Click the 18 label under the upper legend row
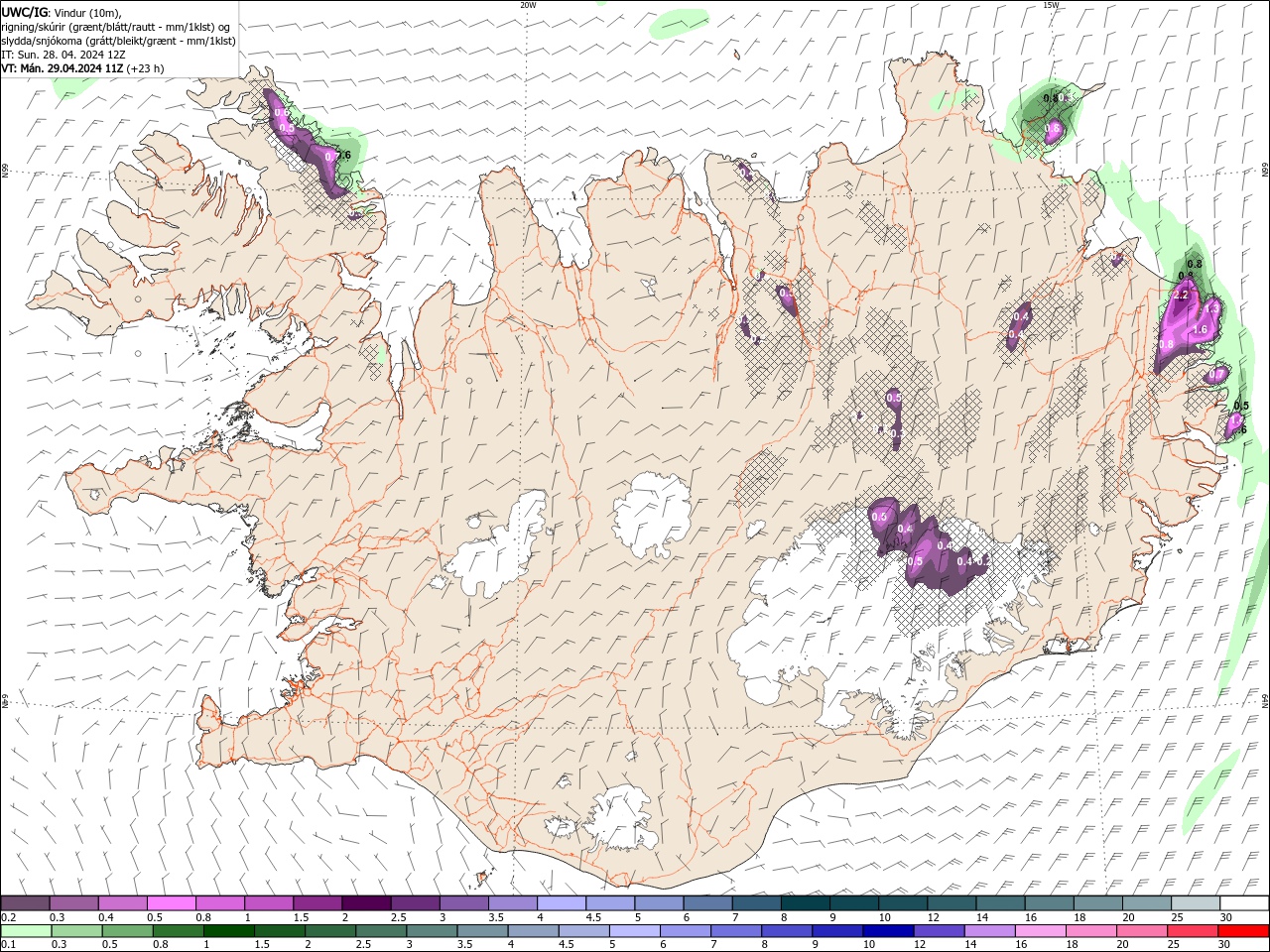1270x952 pixels. (1079, 917)
